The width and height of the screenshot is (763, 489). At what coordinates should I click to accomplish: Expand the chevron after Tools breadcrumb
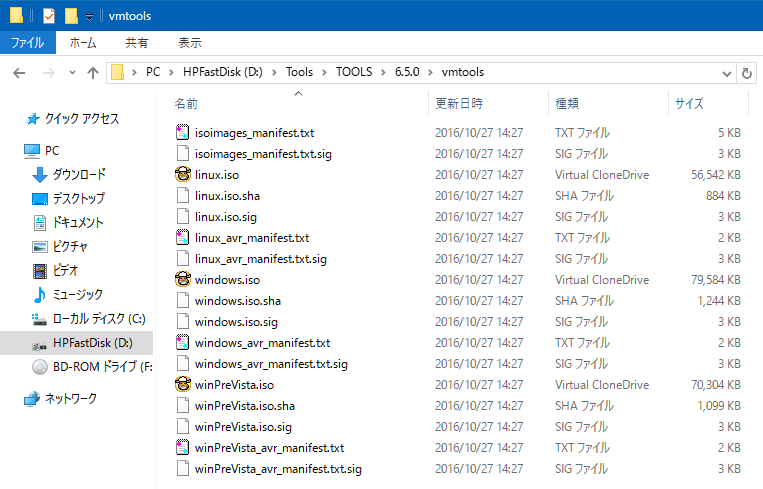[x=324, y=72]
